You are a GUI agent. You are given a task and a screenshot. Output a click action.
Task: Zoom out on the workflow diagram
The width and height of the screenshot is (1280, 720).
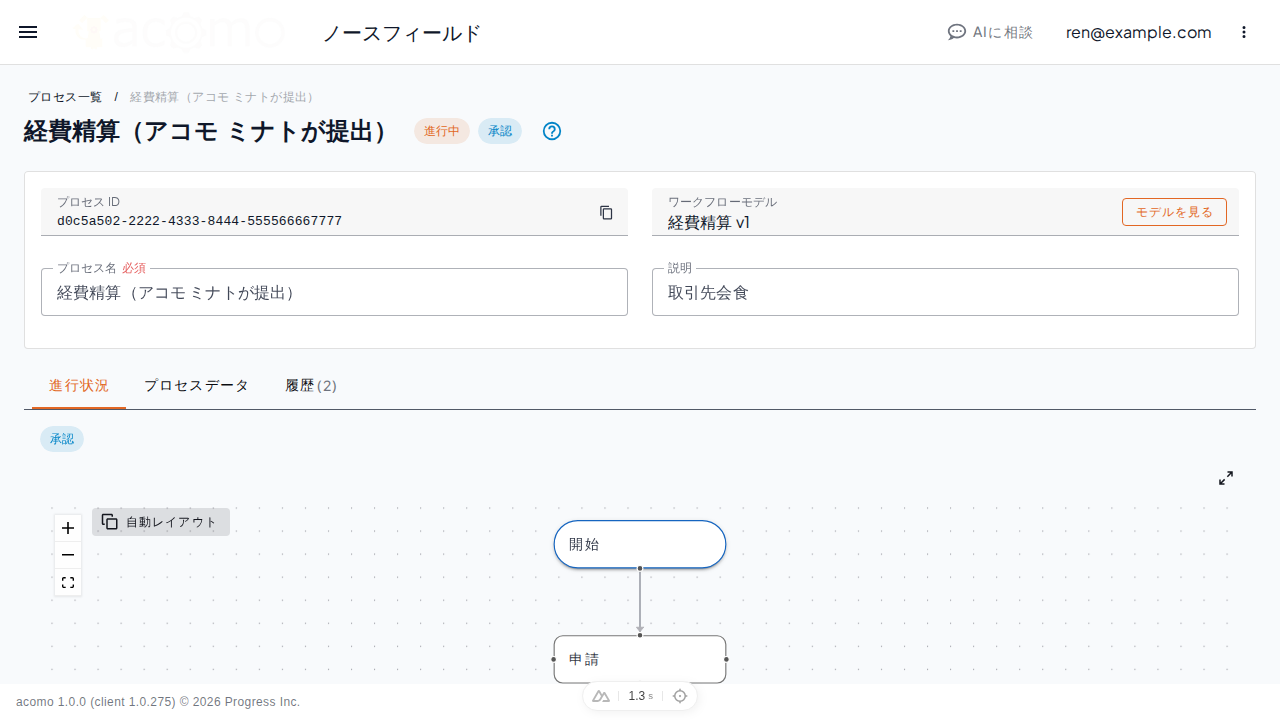pyautogui.click(x=68, y=555)
